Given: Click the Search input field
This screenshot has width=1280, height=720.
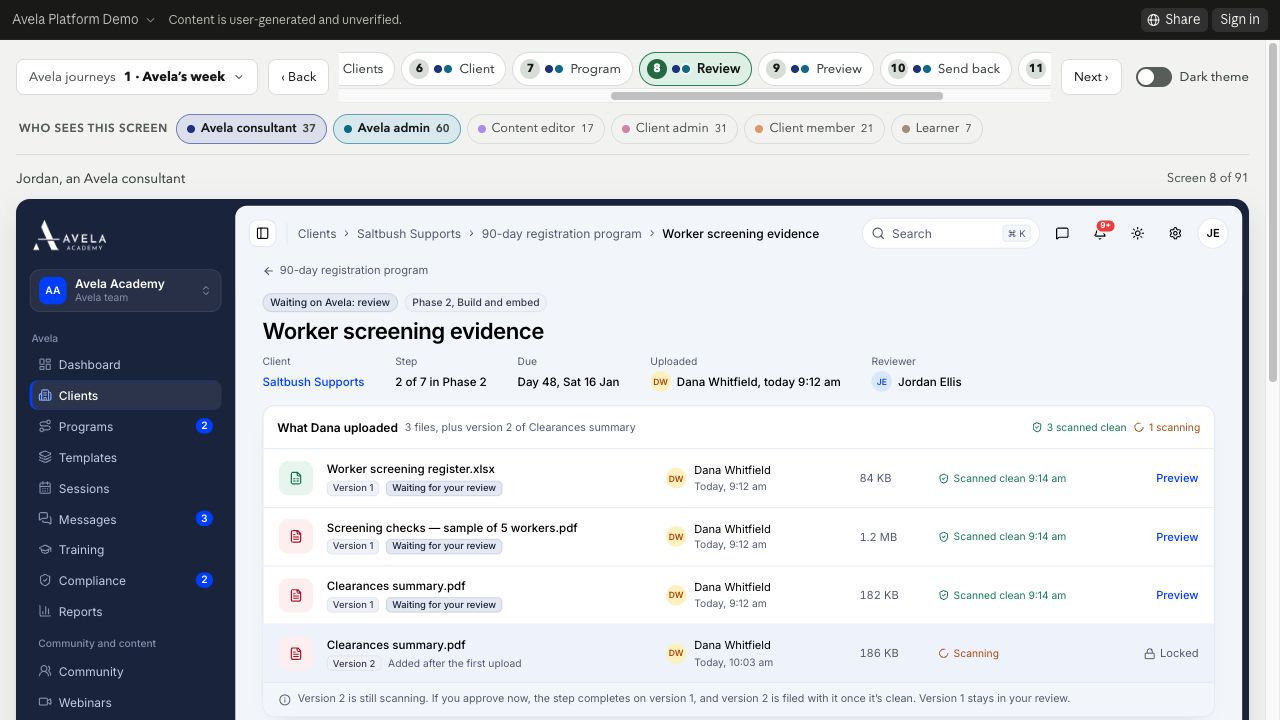Looking at the screenshot, I should pos(951,233).
